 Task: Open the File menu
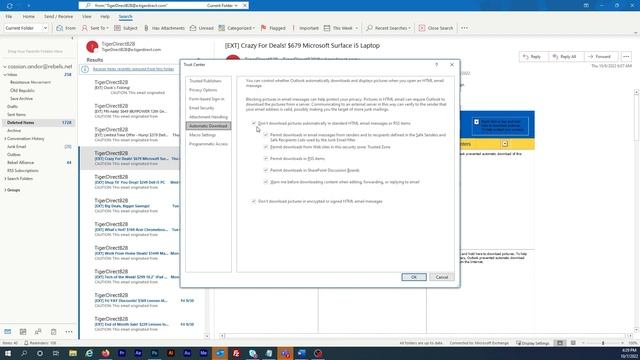9,17
